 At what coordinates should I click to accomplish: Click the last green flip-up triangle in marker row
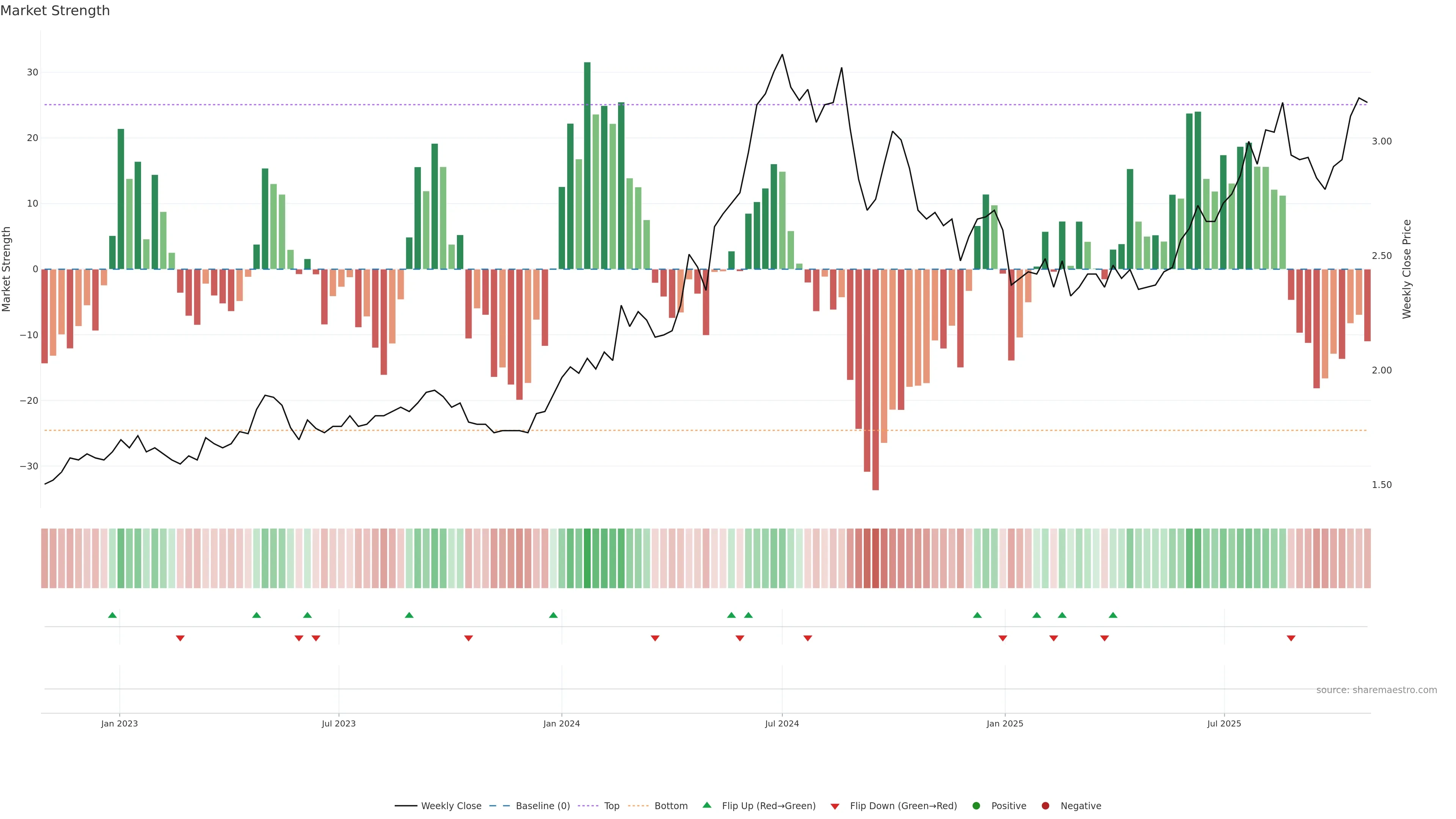[x=1113, y=615]
